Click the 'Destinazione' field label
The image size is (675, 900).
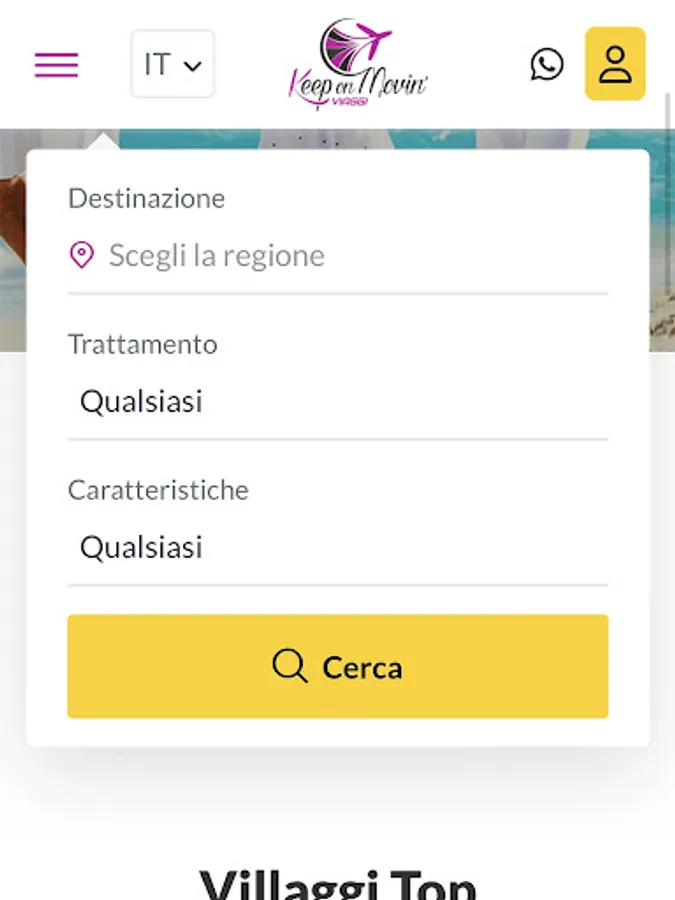pyautogui.click(x=147, y=198)
